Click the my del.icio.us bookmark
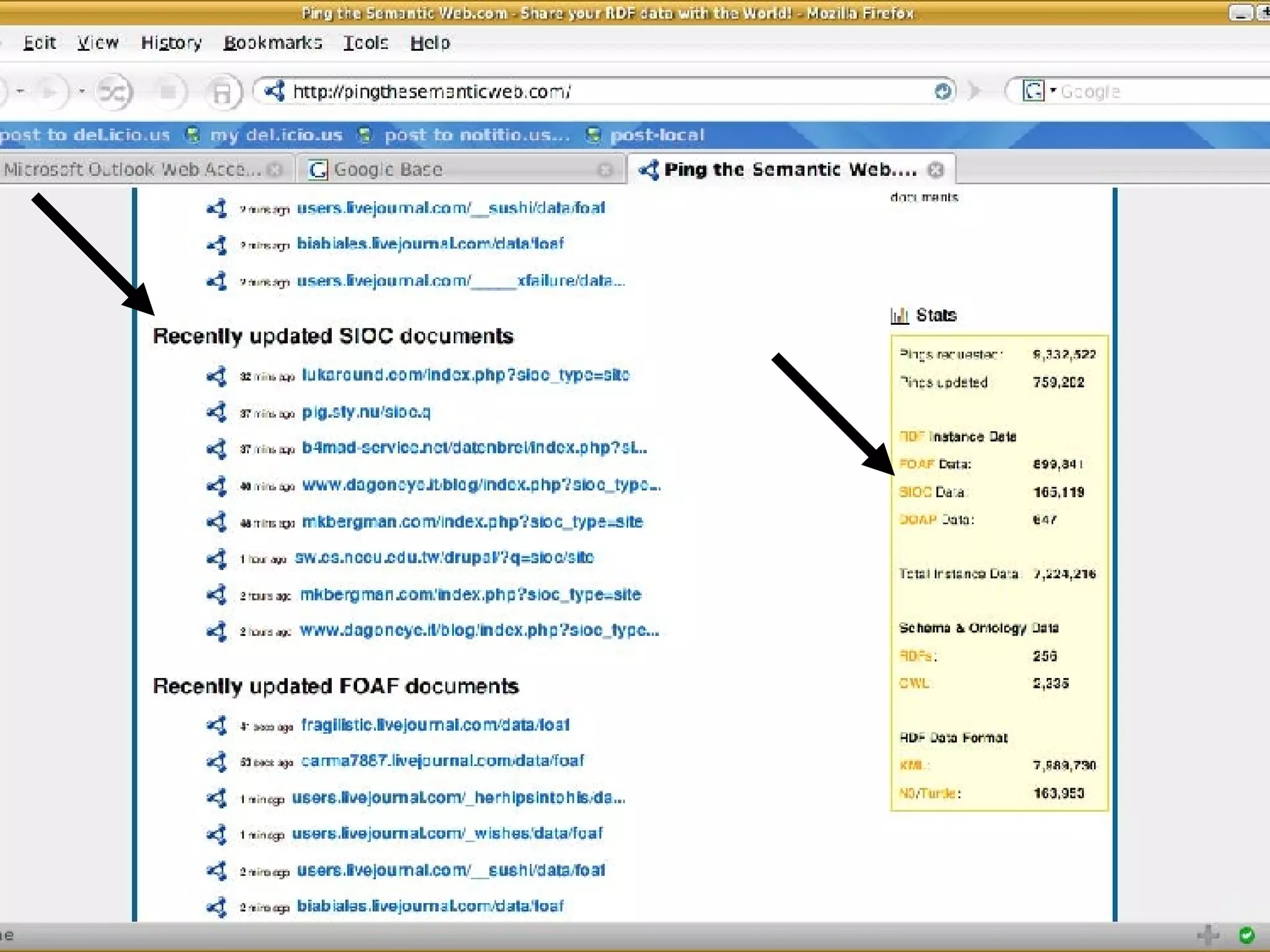This screenshot has width=1270, height=952. click(276, 135)
